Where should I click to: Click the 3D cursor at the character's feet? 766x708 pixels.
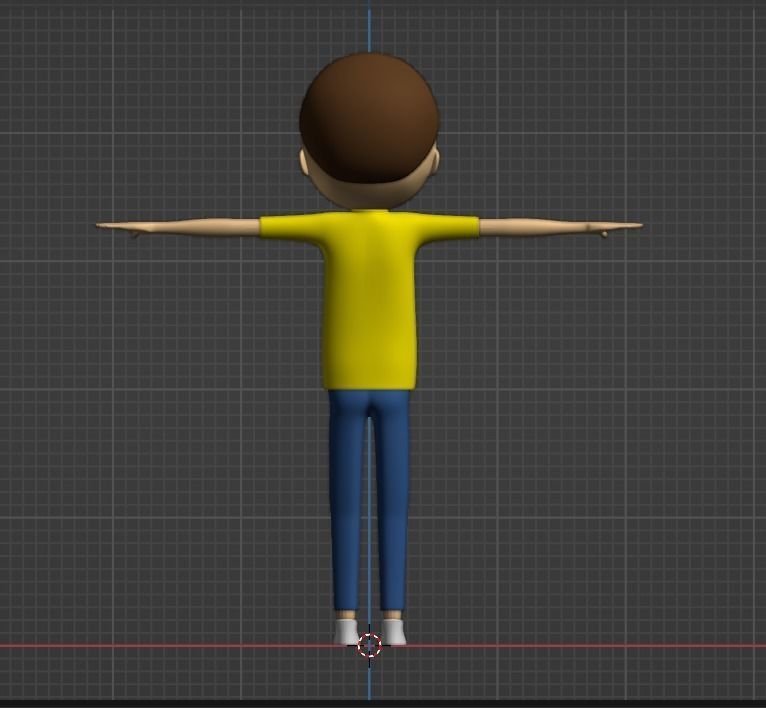[369, 645]
